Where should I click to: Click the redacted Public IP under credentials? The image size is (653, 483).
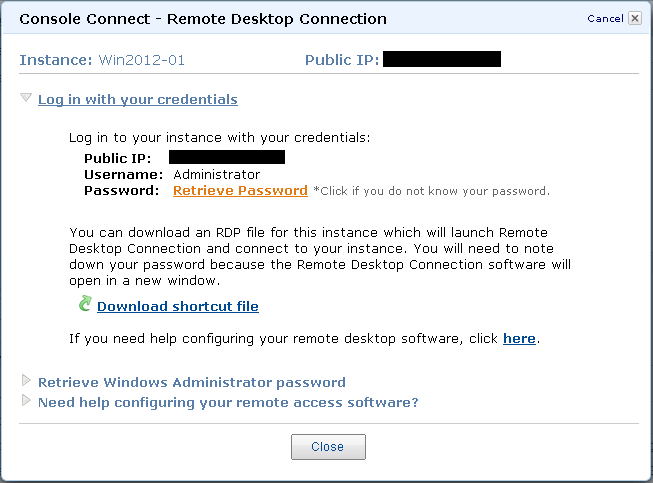pos(227,157)
